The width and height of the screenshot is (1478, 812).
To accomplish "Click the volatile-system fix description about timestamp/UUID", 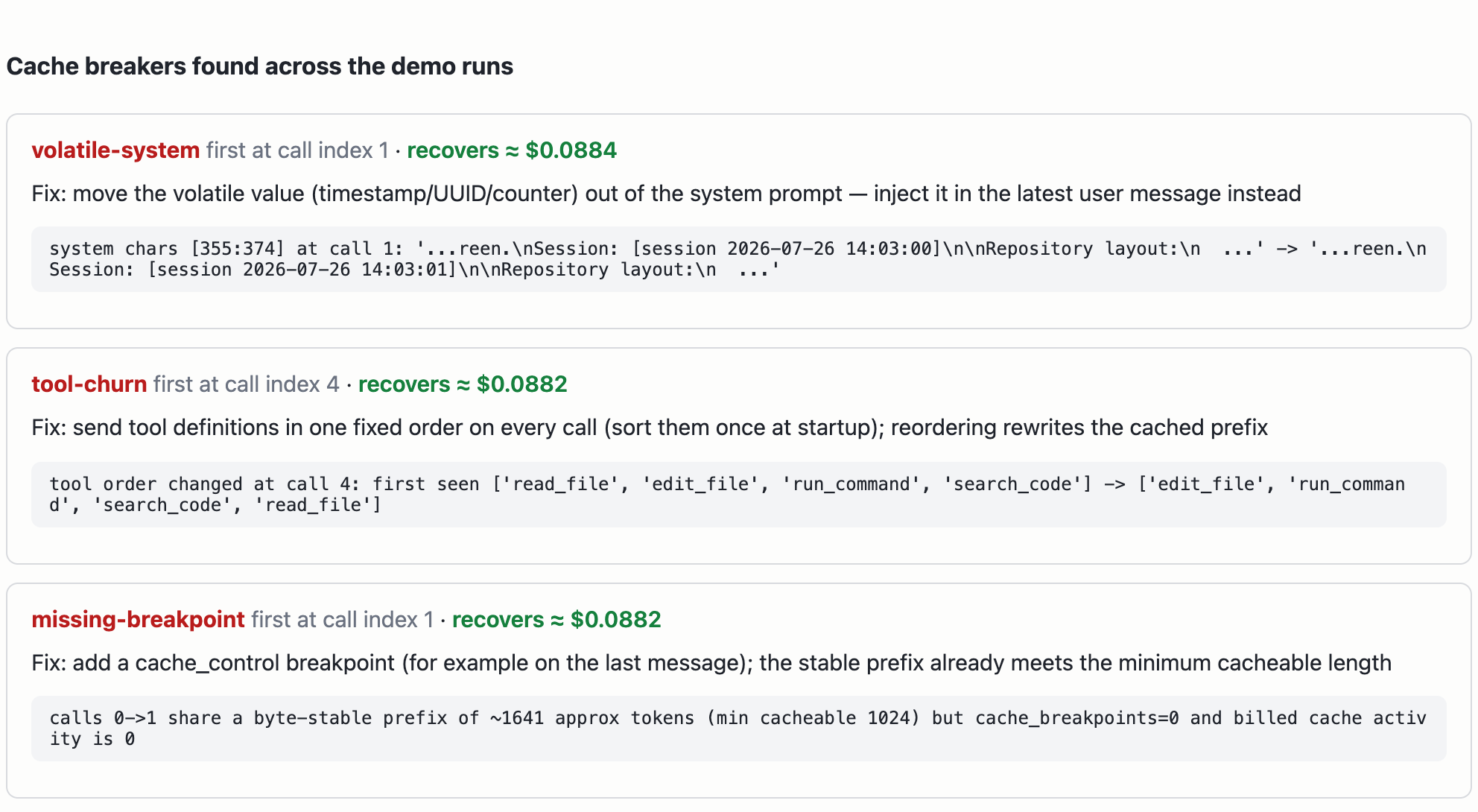I will tap(666, 194).
